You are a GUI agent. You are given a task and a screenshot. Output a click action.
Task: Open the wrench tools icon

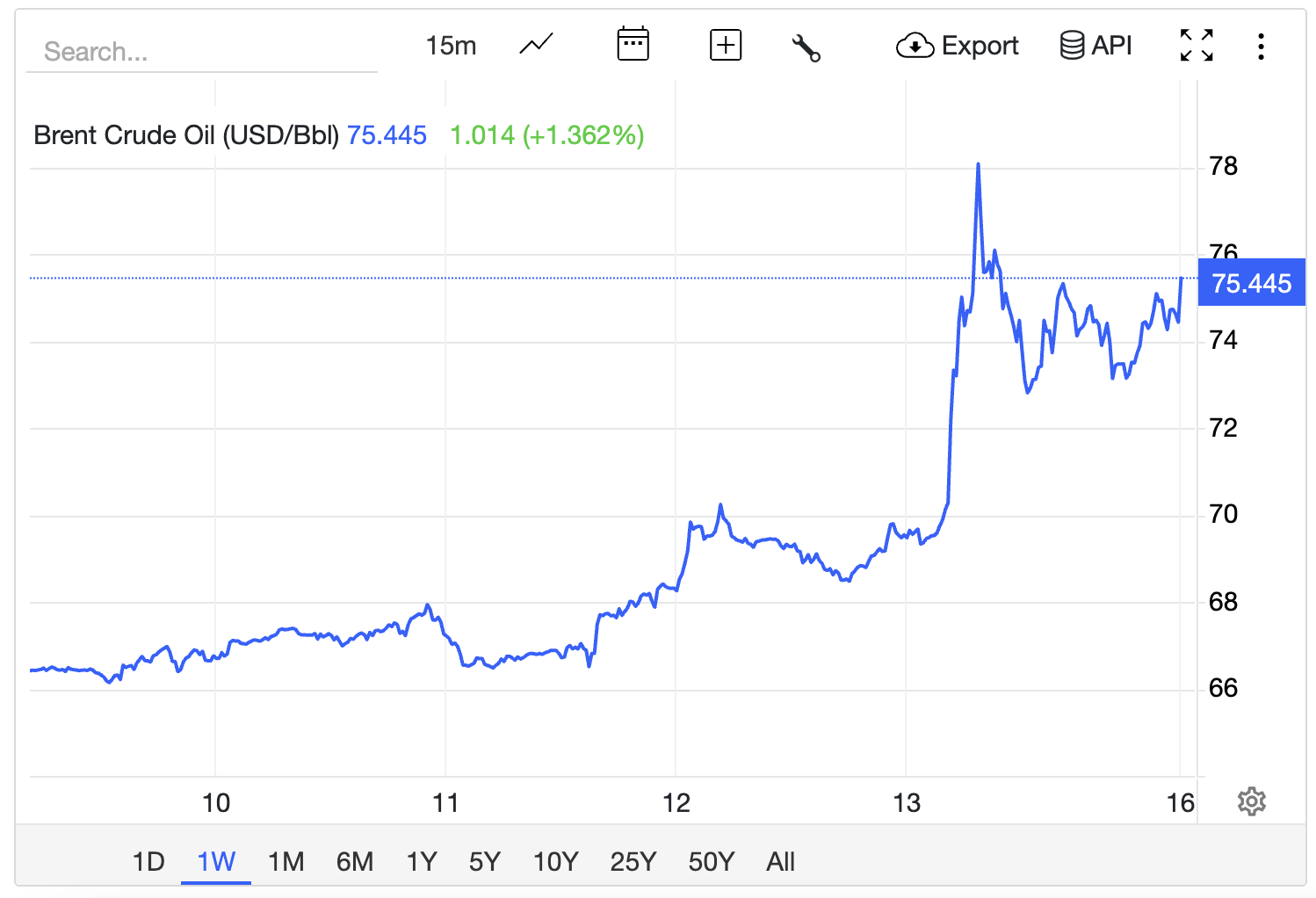click(806, 47)
